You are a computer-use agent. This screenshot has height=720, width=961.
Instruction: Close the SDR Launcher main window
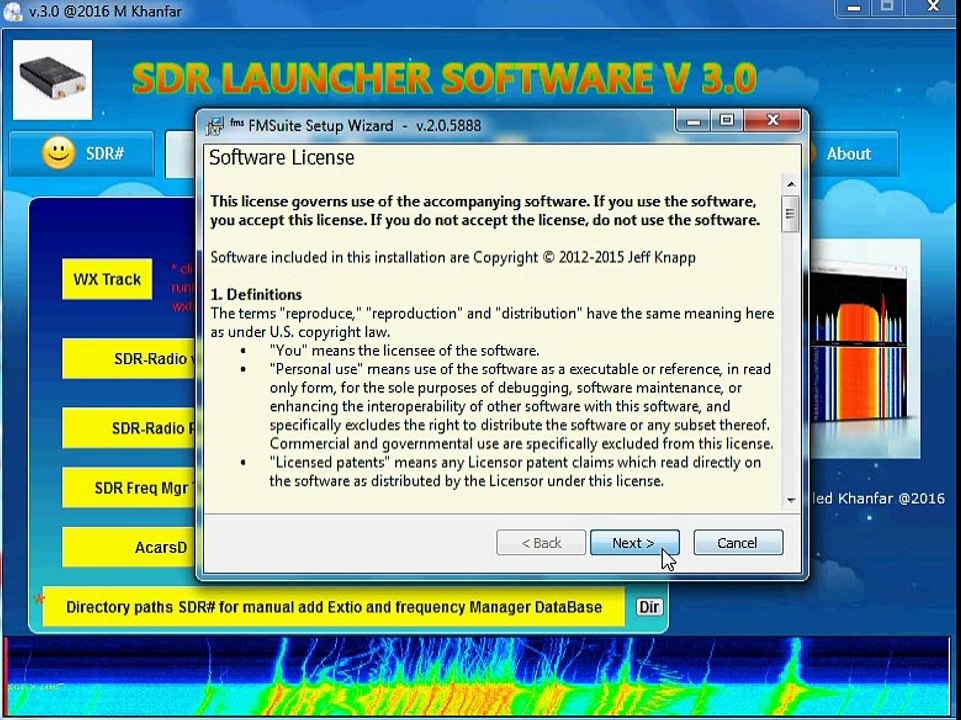[933, 7]
